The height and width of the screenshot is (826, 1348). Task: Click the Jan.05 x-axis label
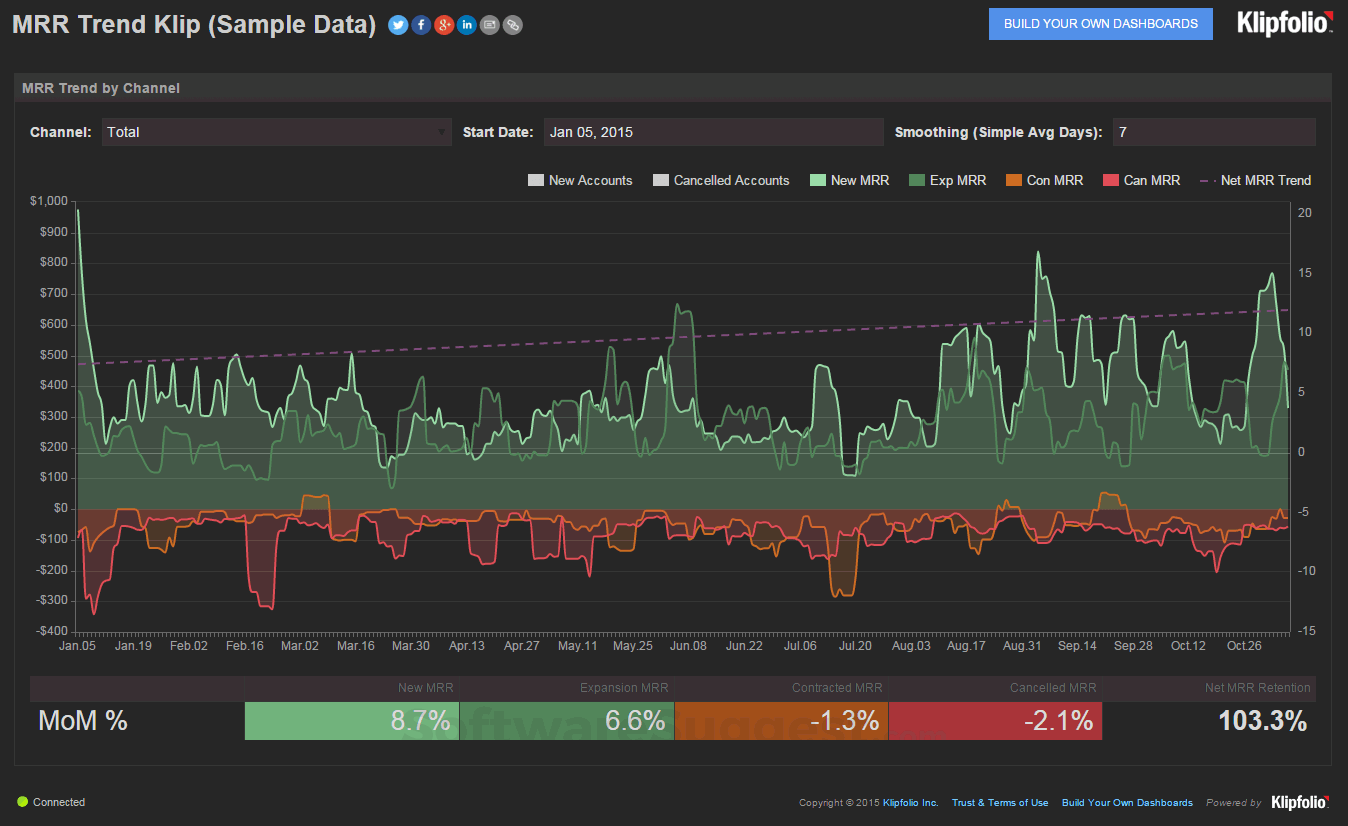(78, 646)
